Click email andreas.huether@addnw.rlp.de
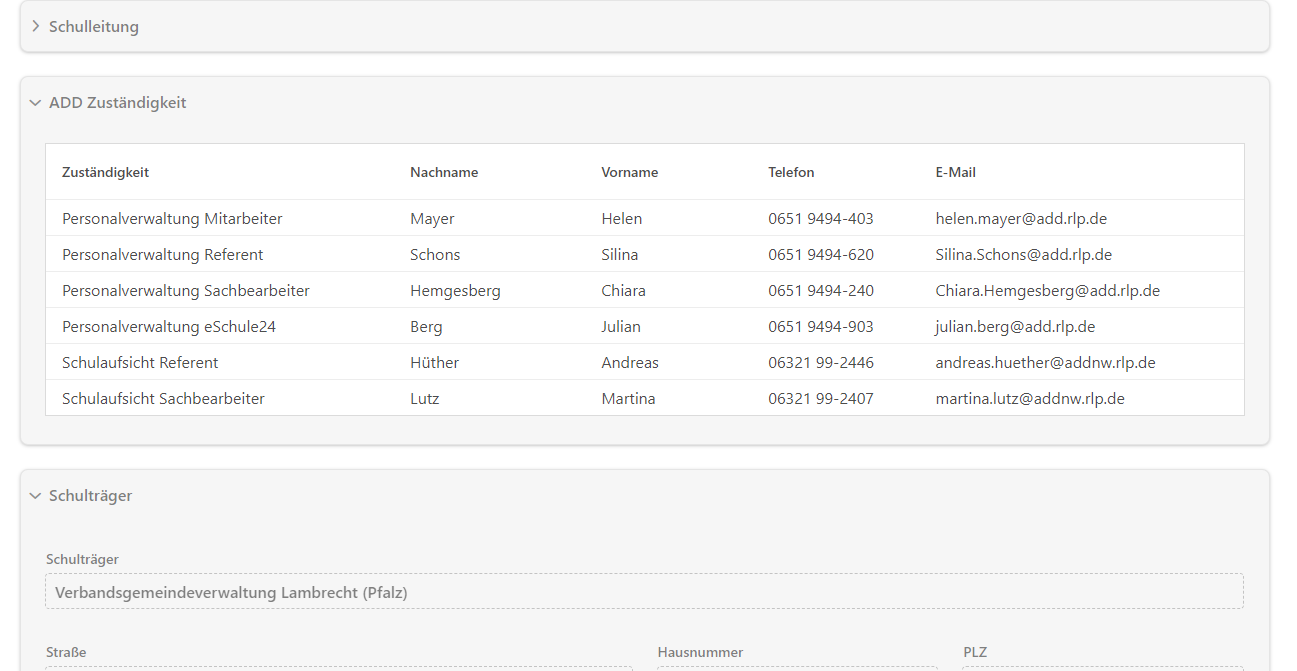The height and width of the screenshot is (671, 1297). click(x=1045, y=363)
